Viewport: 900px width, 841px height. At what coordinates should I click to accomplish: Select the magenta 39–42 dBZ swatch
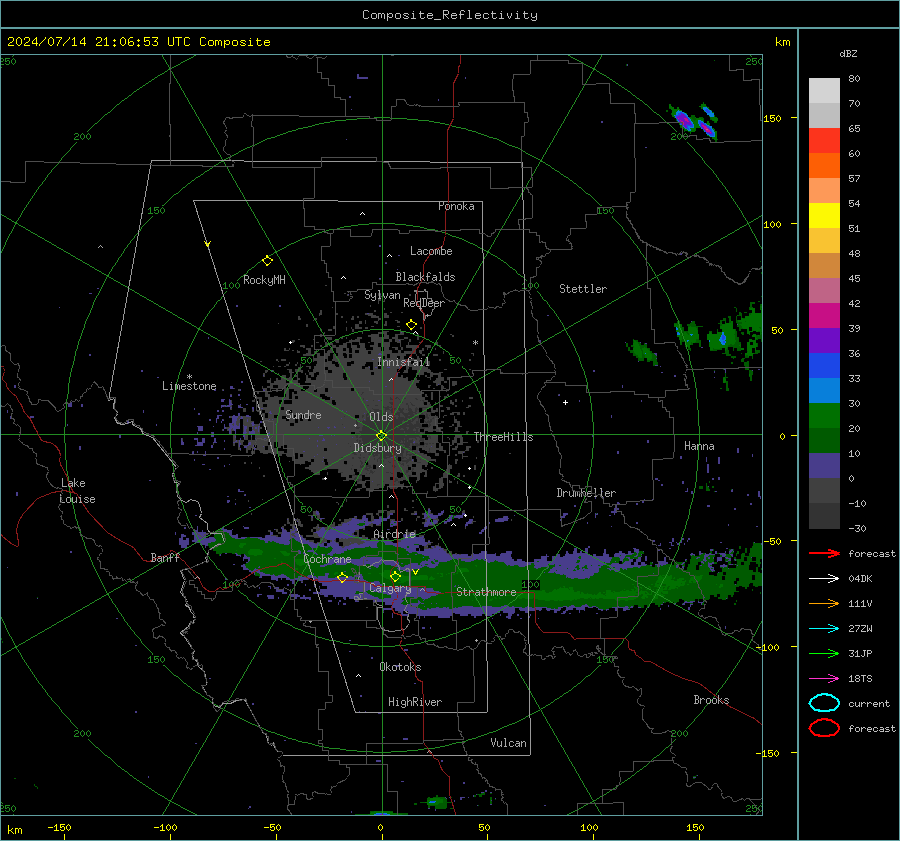(824, 316)
